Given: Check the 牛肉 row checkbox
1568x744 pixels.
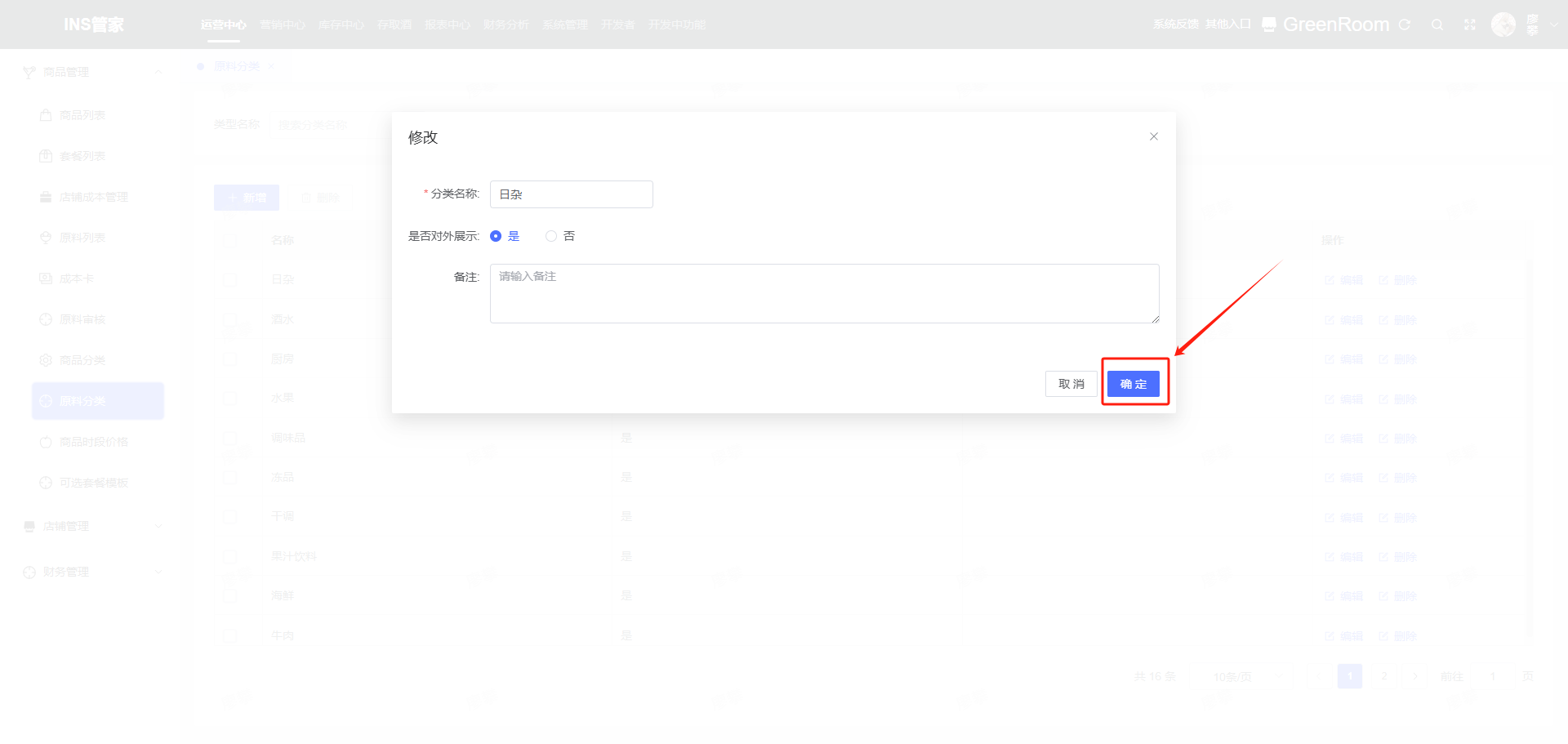Looking at the screenshot, I should pos(229,635).
